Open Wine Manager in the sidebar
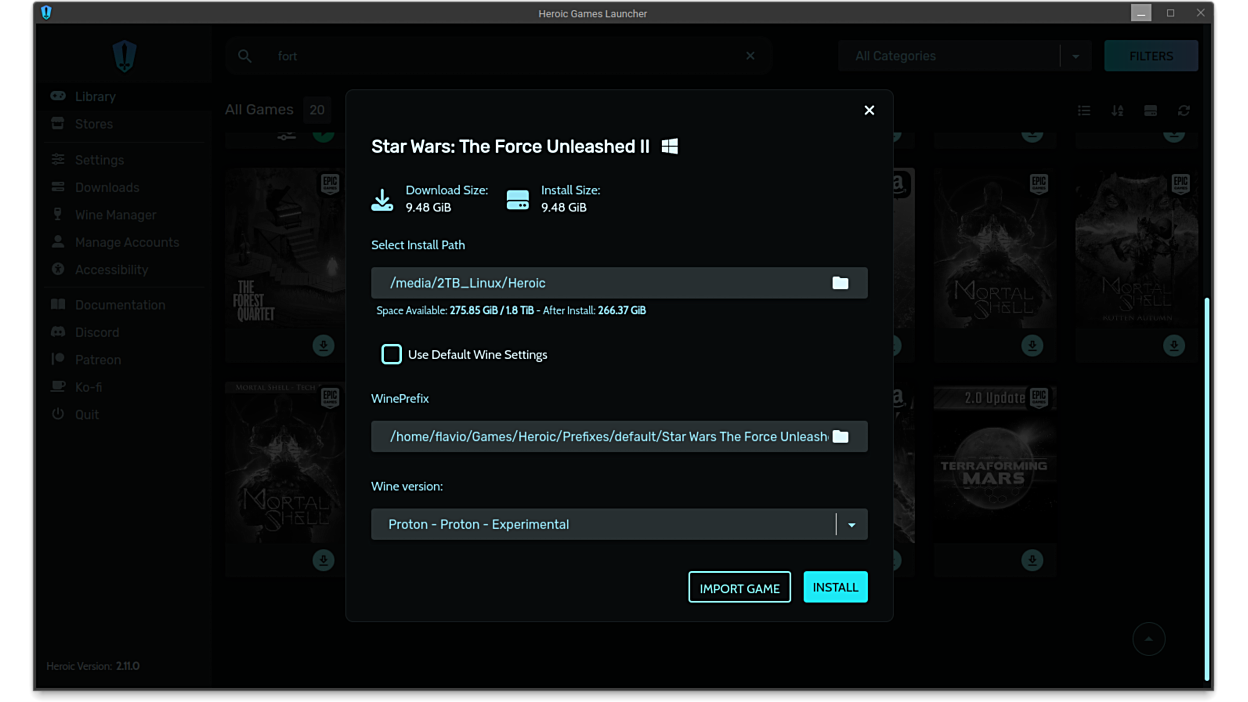 click(115, 215)
